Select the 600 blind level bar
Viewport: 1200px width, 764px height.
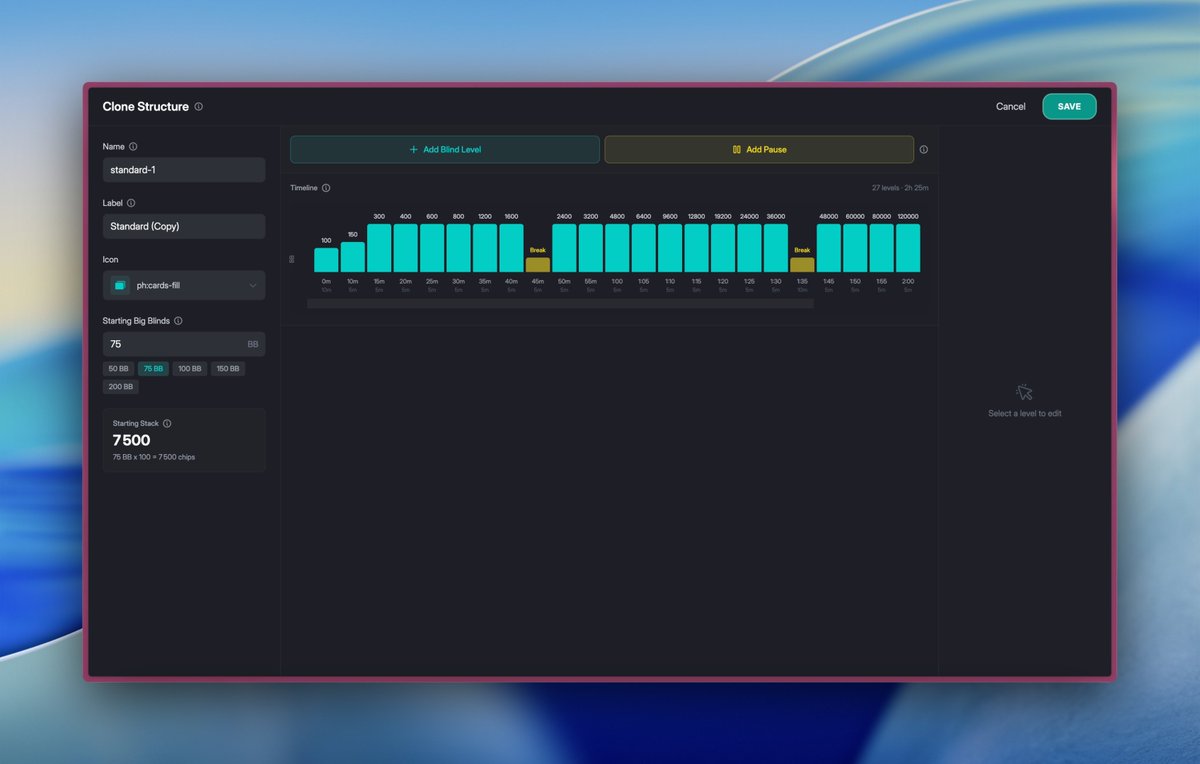(432, 248)
